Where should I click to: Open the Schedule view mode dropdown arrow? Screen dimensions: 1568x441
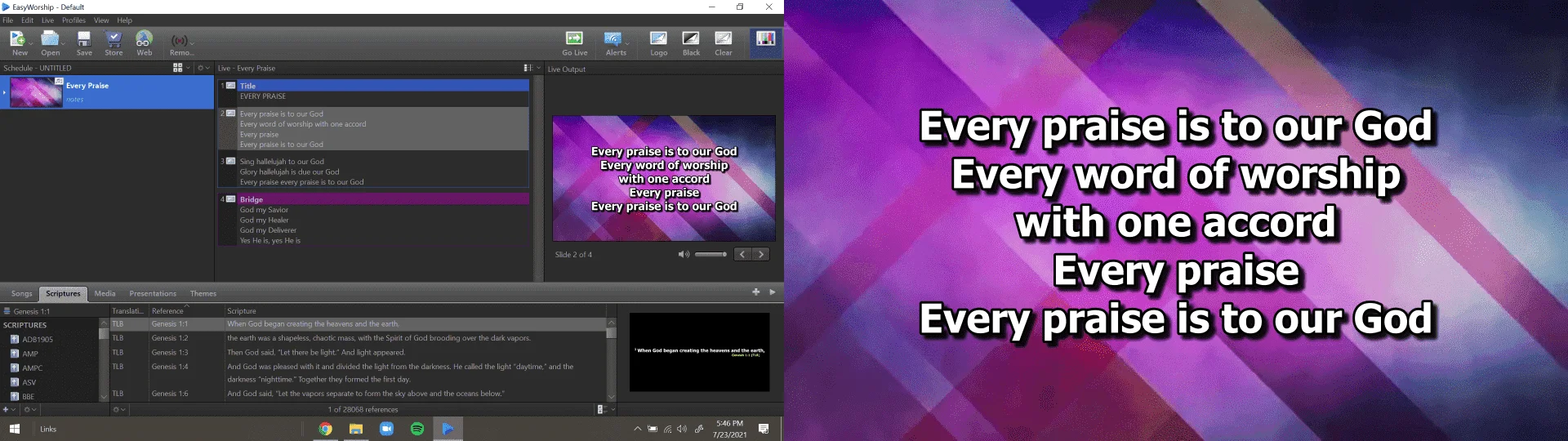point(188,68)
